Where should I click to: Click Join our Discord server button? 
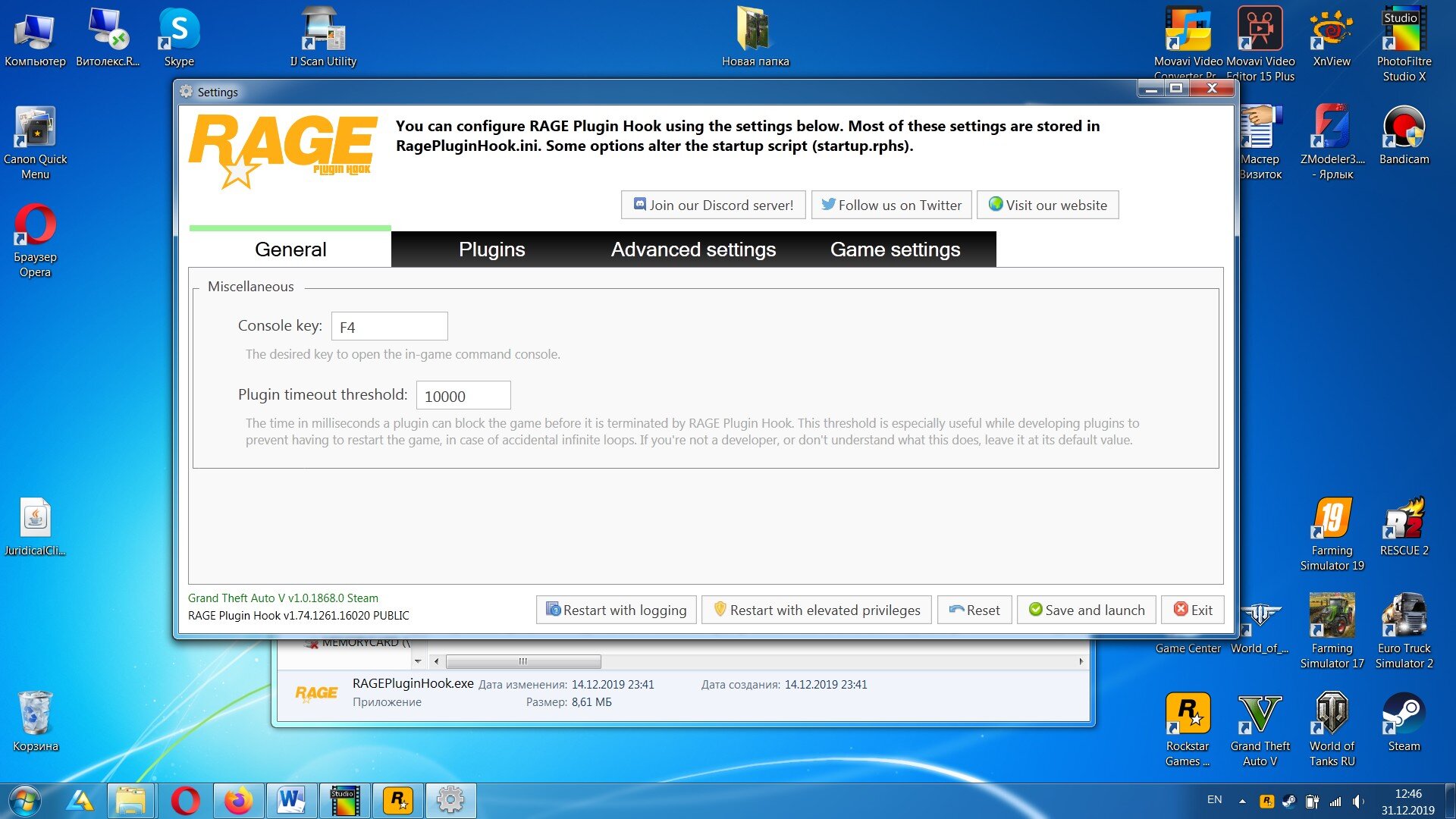713,205
